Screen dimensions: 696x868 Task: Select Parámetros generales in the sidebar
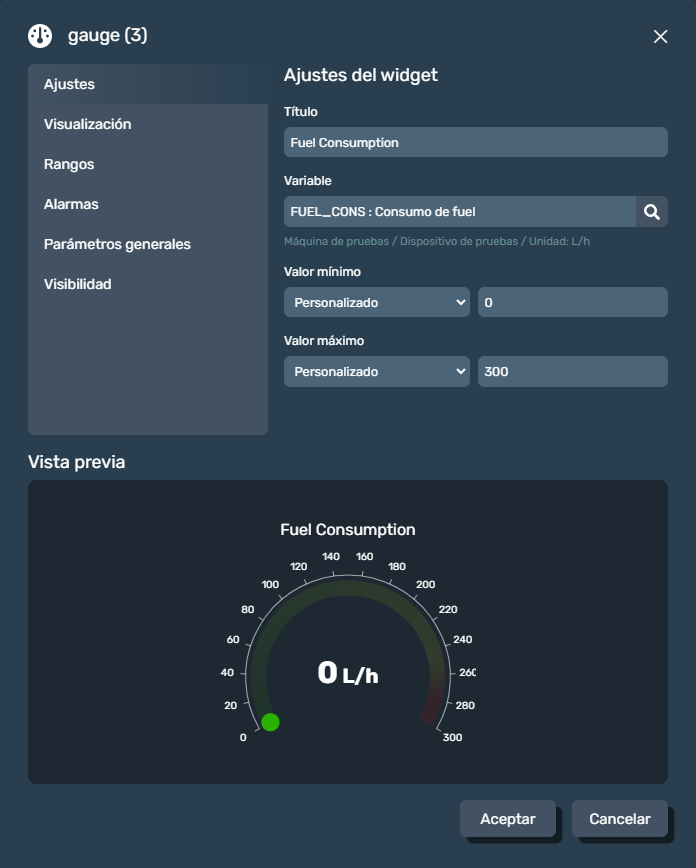pyautogui.click(x=117, y=244)
